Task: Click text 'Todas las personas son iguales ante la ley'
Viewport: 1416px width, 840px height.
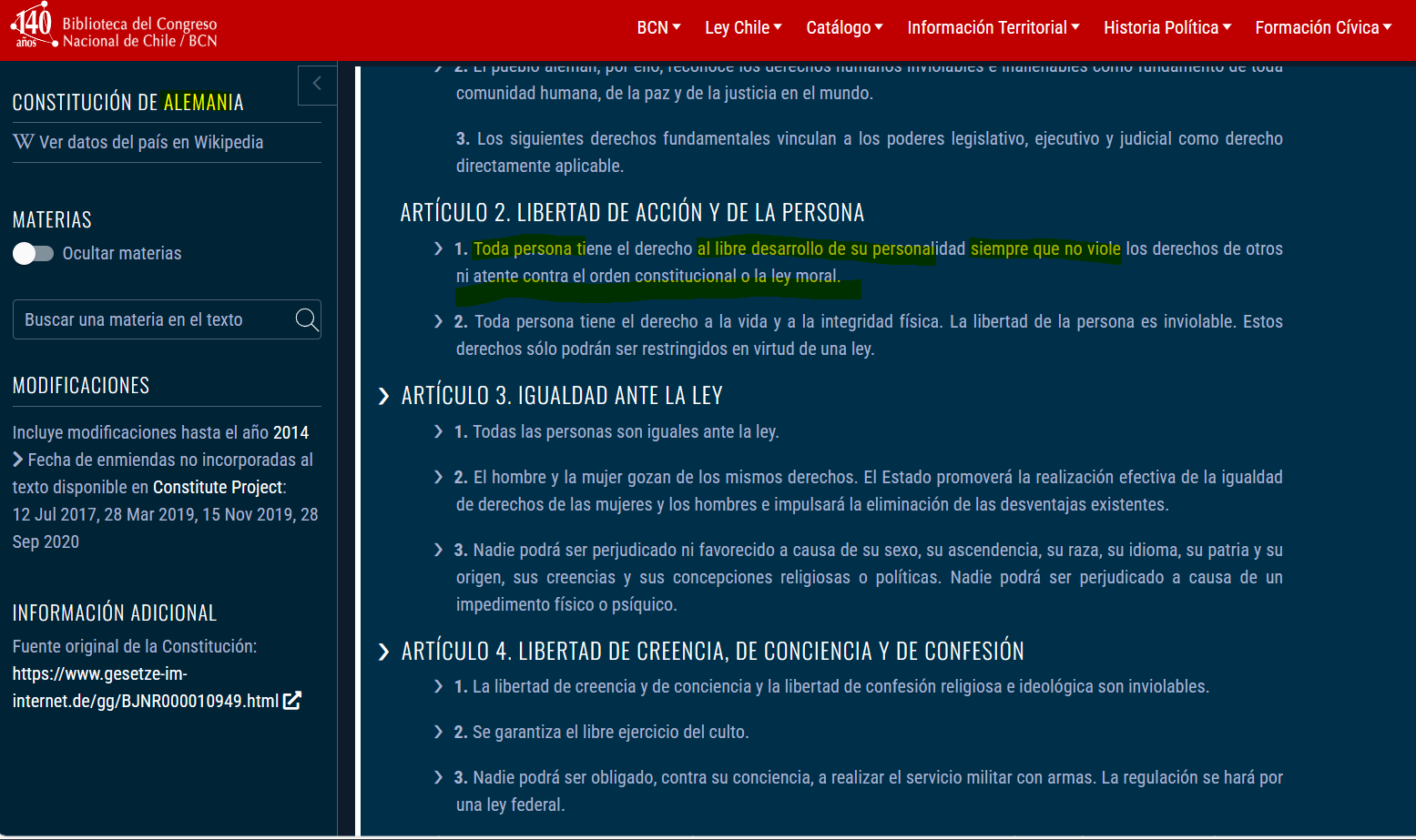Action: (x=626, y=431)
